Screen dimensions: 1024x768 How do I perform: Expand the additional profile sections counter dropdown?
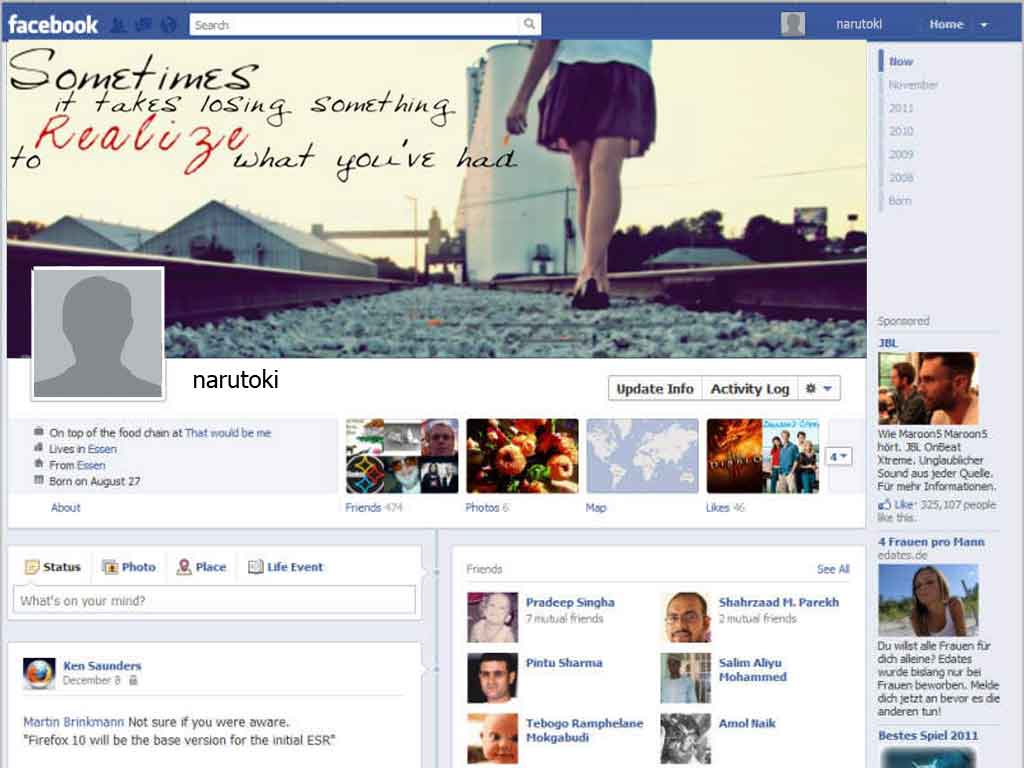coord(838,457)
